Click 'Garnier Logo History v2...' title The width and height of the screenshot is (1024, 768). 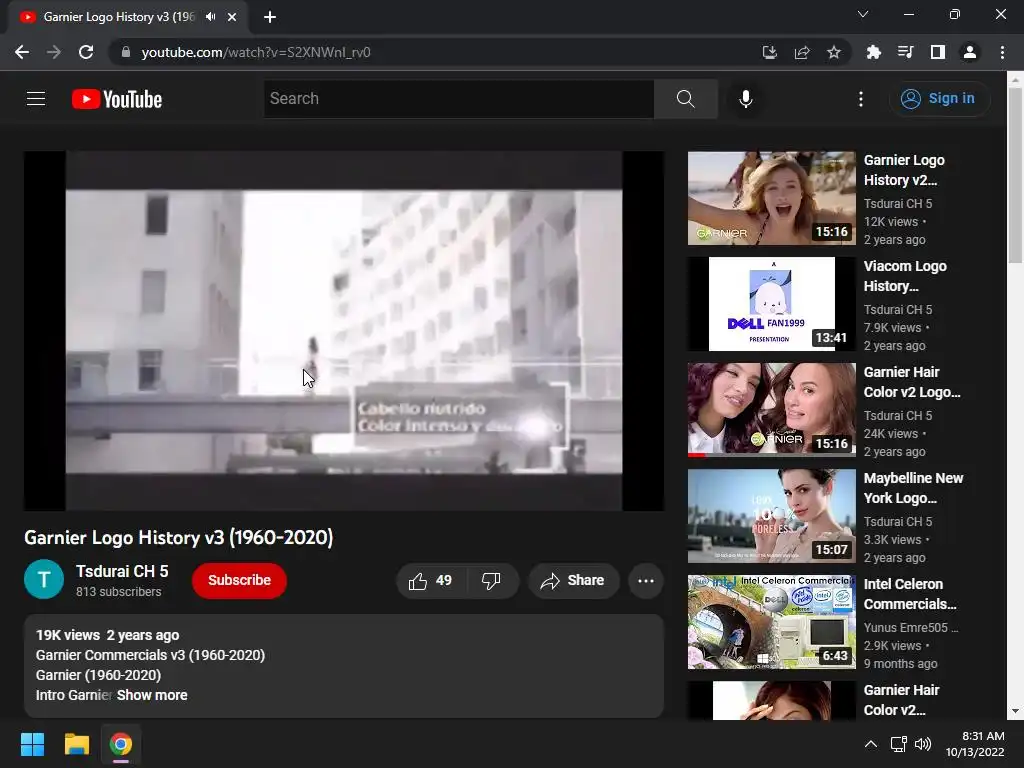904,170
